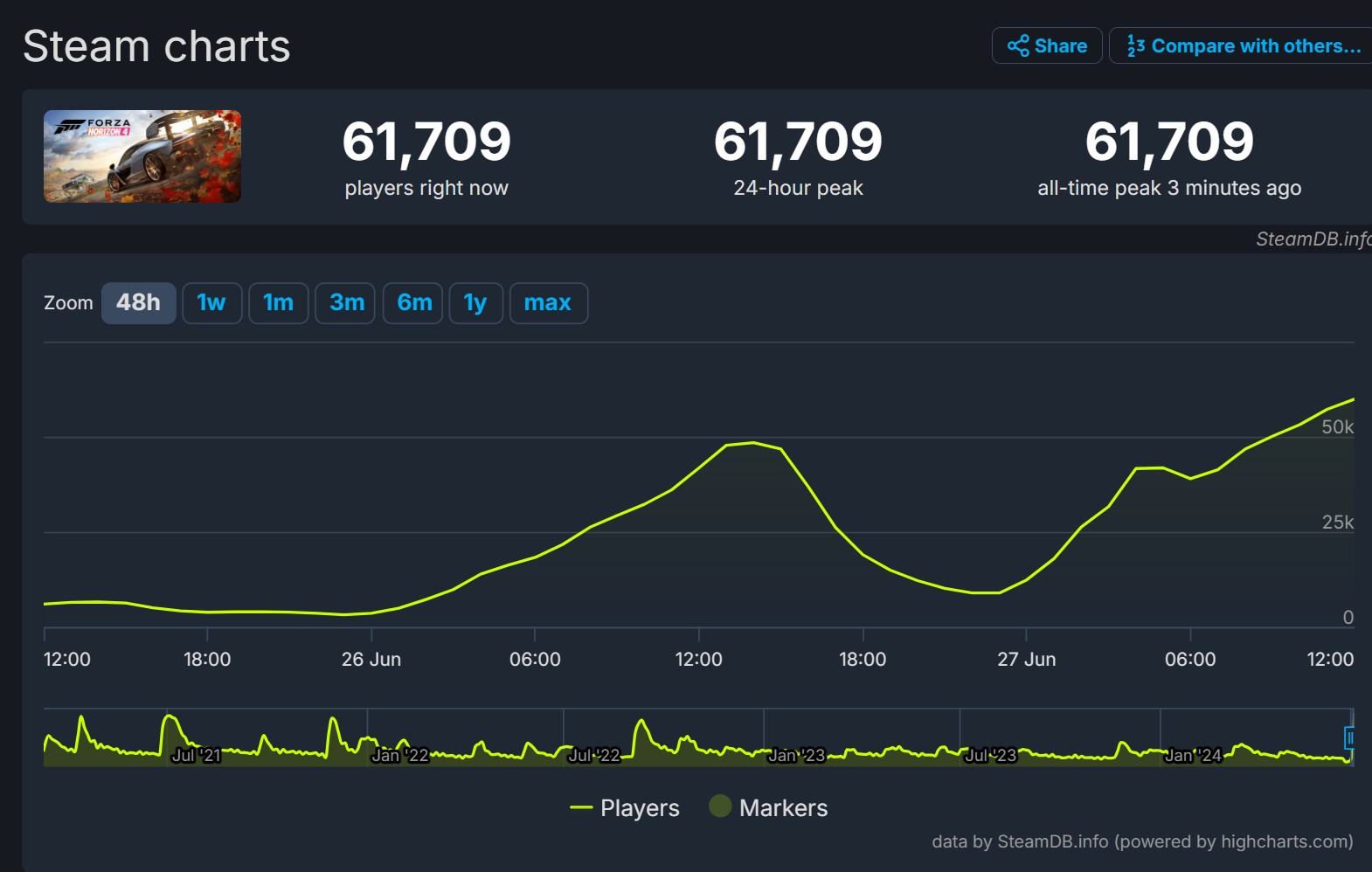Screen dimensions: 1372x872
Task: Toggle the Players series legend
Action: point(639,807)
